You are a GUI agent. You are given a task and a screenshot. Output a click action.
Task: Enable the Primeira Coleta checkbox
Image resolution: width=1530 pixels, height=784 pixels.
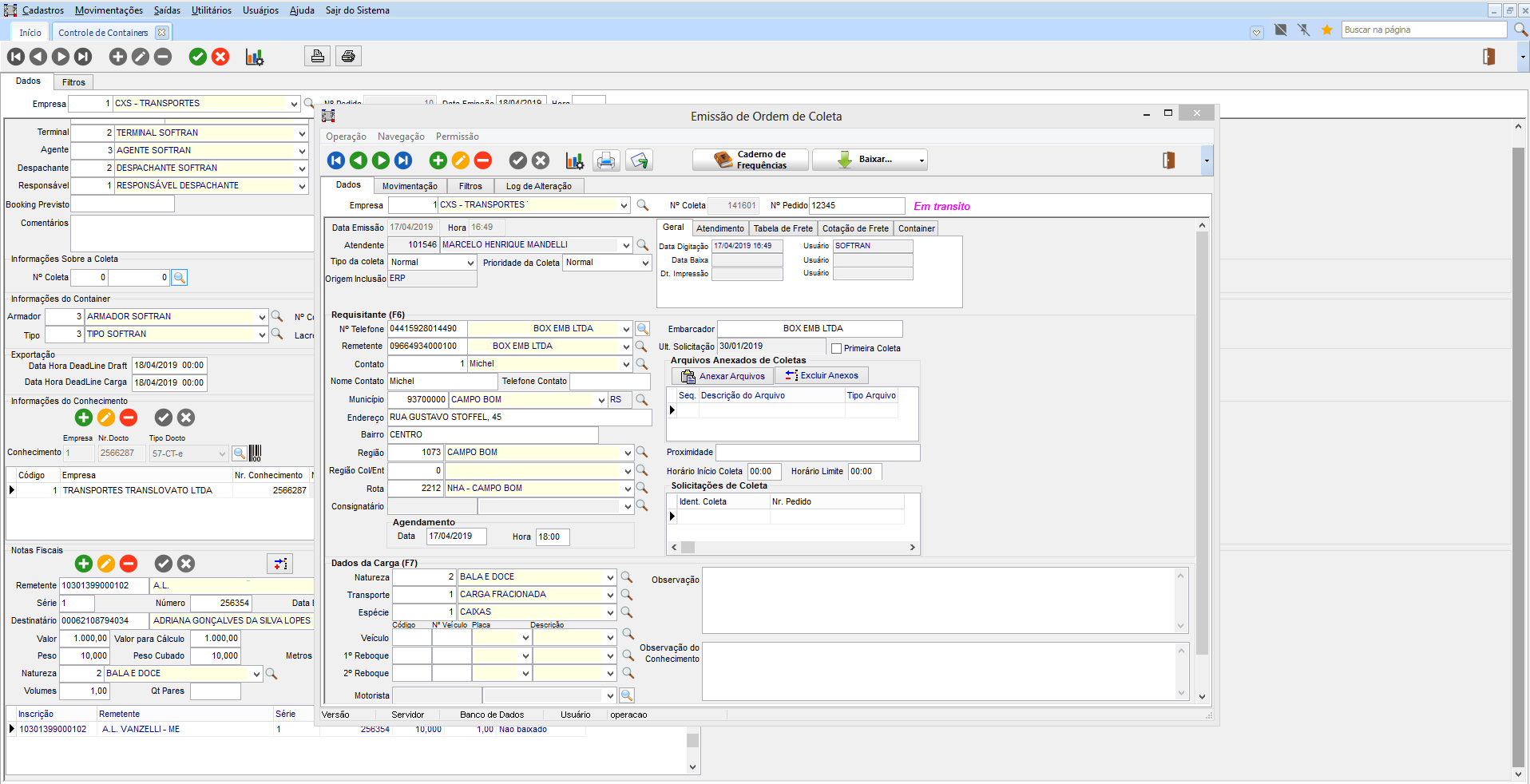836,348
